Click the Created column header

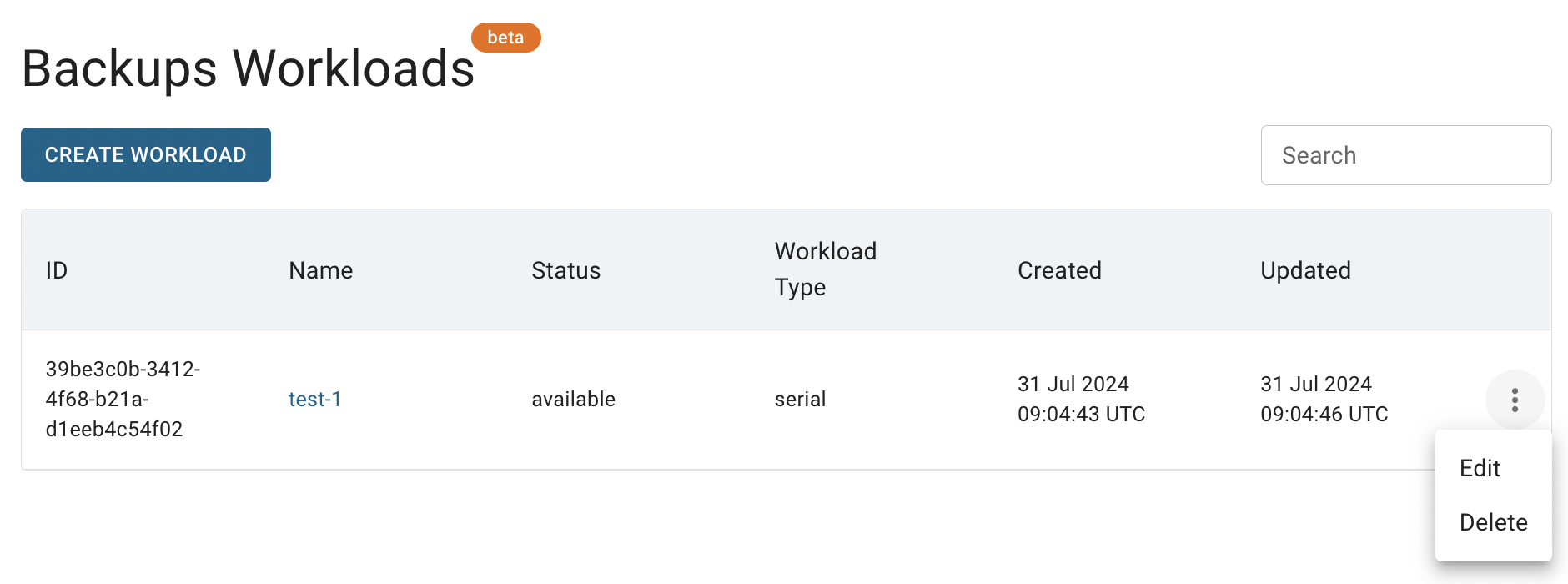[x=1060, y=270]
